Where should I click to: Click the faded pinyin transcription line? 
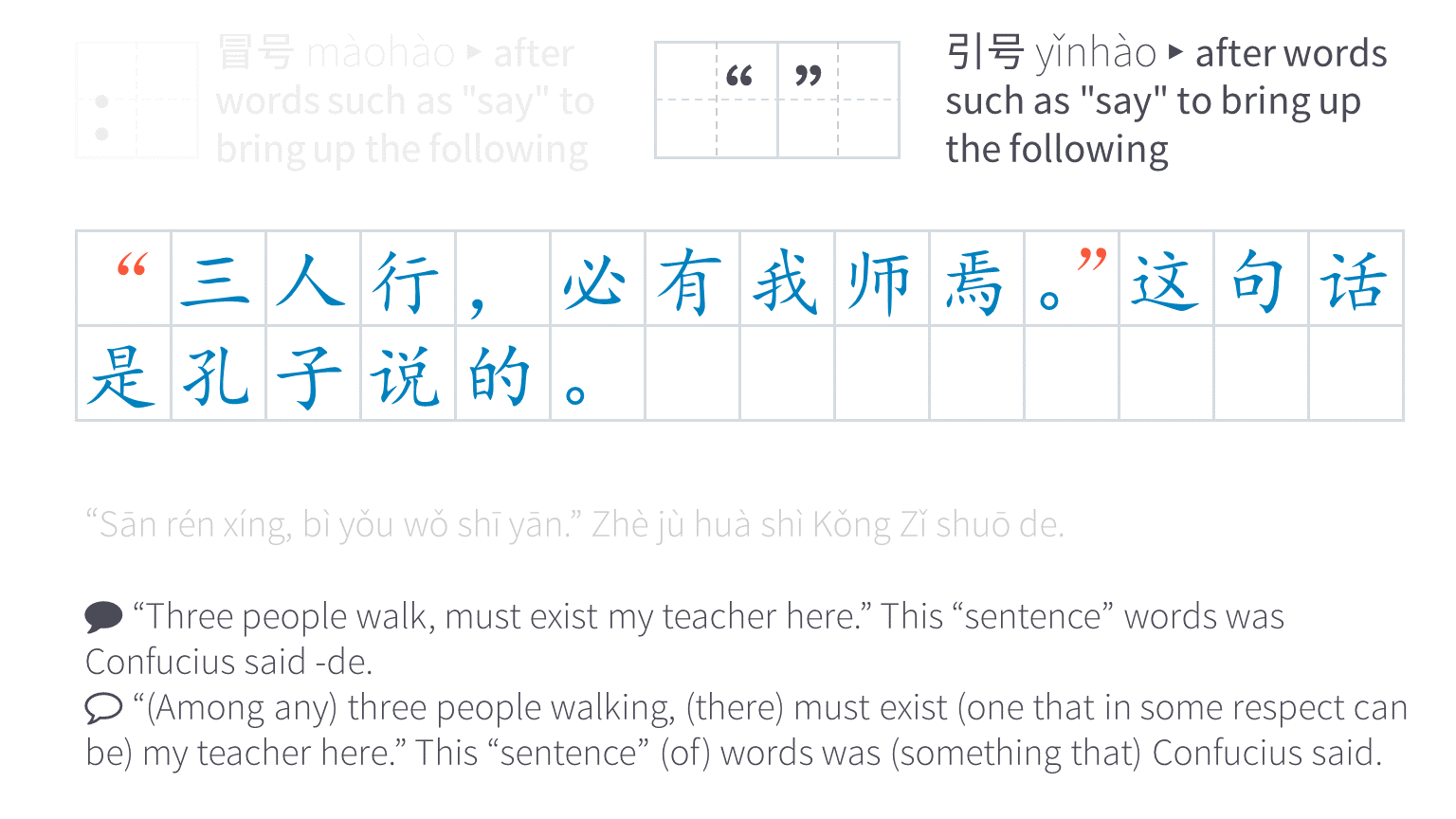[574, 524]
